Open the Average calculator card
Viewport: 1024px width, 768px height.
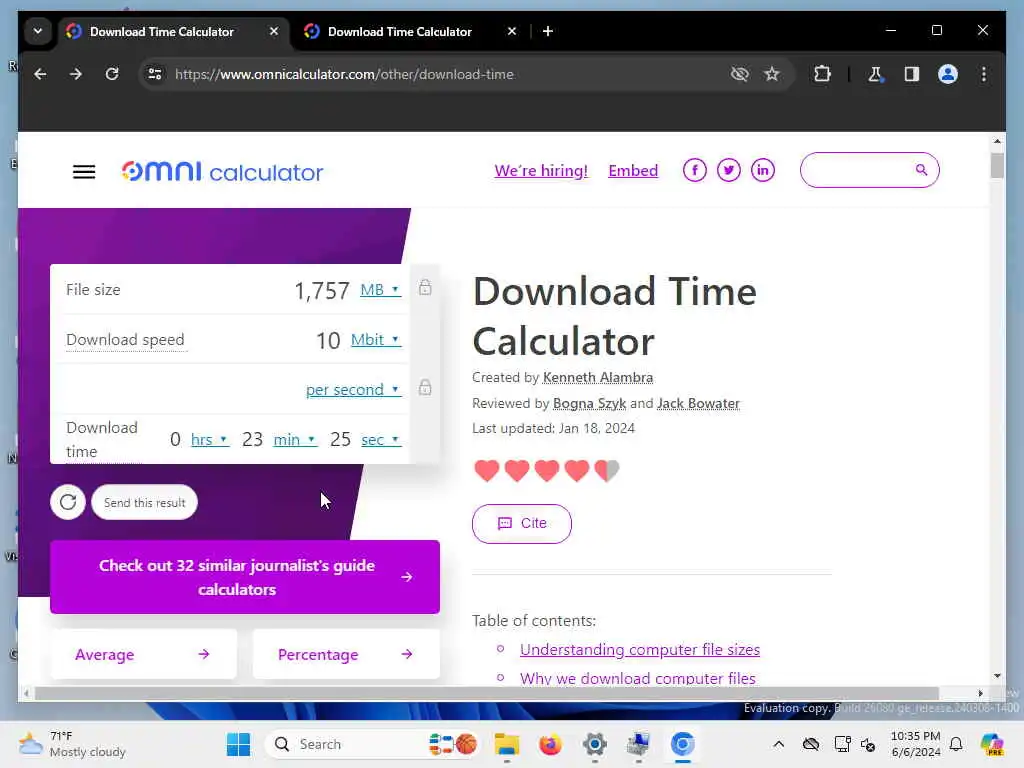pyautogui.click(x=144, y=654)
